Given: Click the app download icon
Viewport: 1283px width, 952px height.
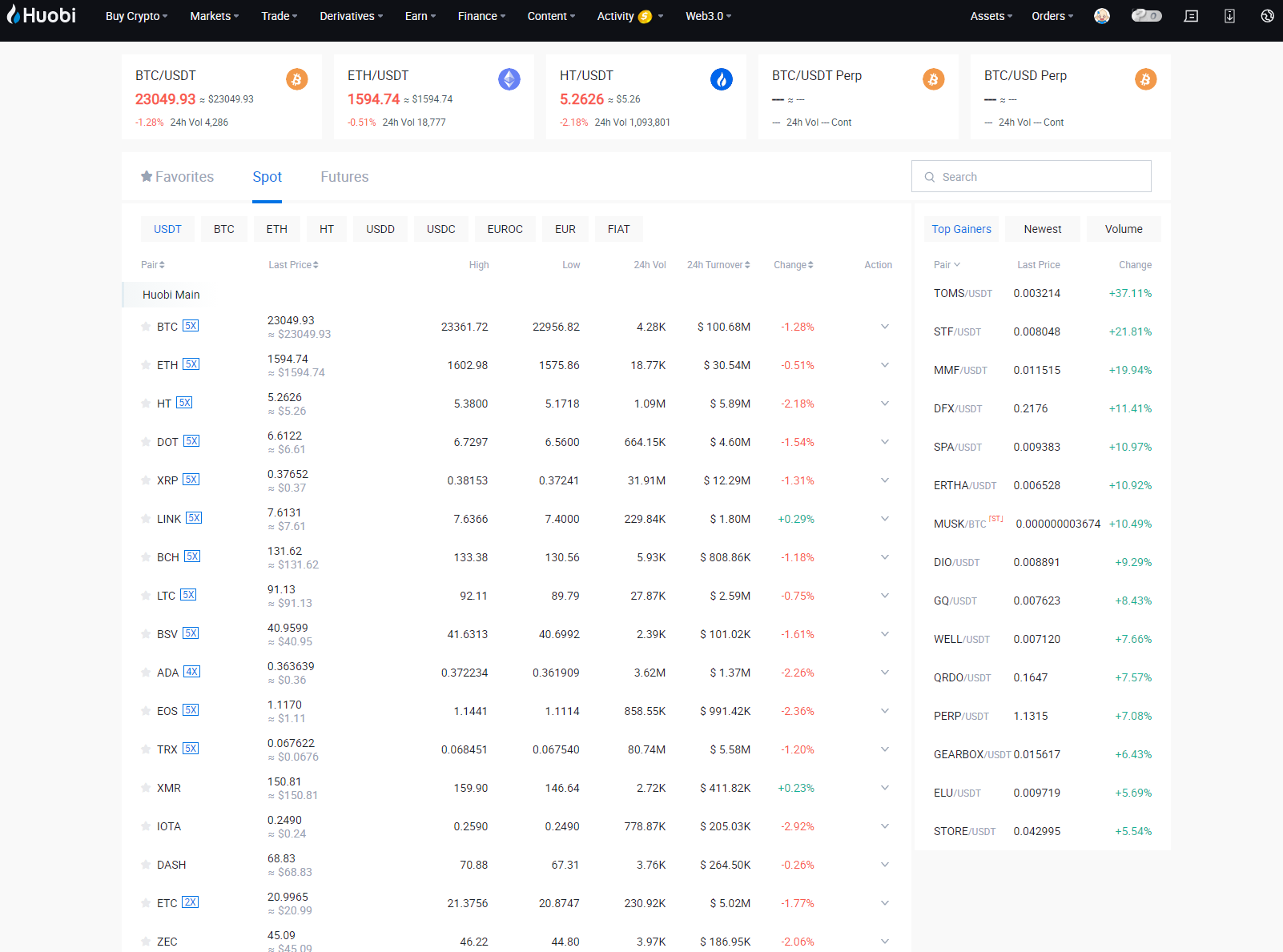Looking at the screenshot, I should click(x=1229, y=16).
